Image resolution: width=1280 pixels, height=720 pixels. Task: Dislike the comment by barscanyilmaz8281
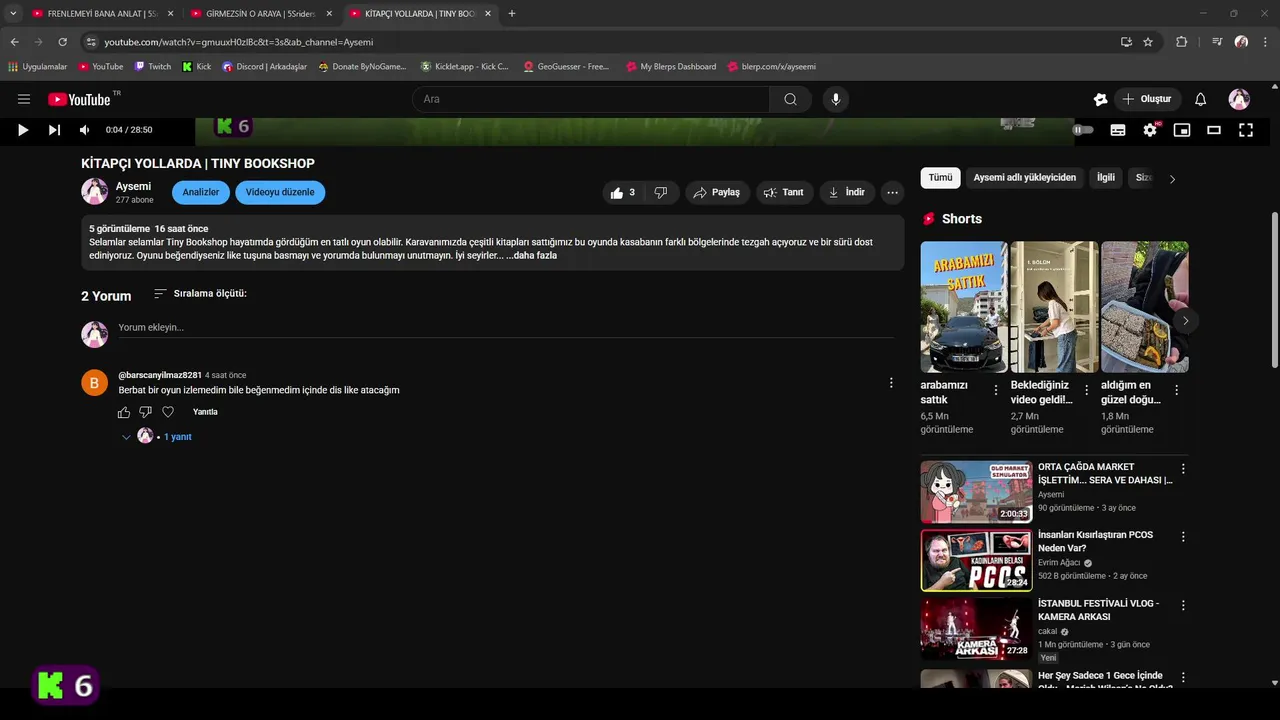click(x=146, y=412)
